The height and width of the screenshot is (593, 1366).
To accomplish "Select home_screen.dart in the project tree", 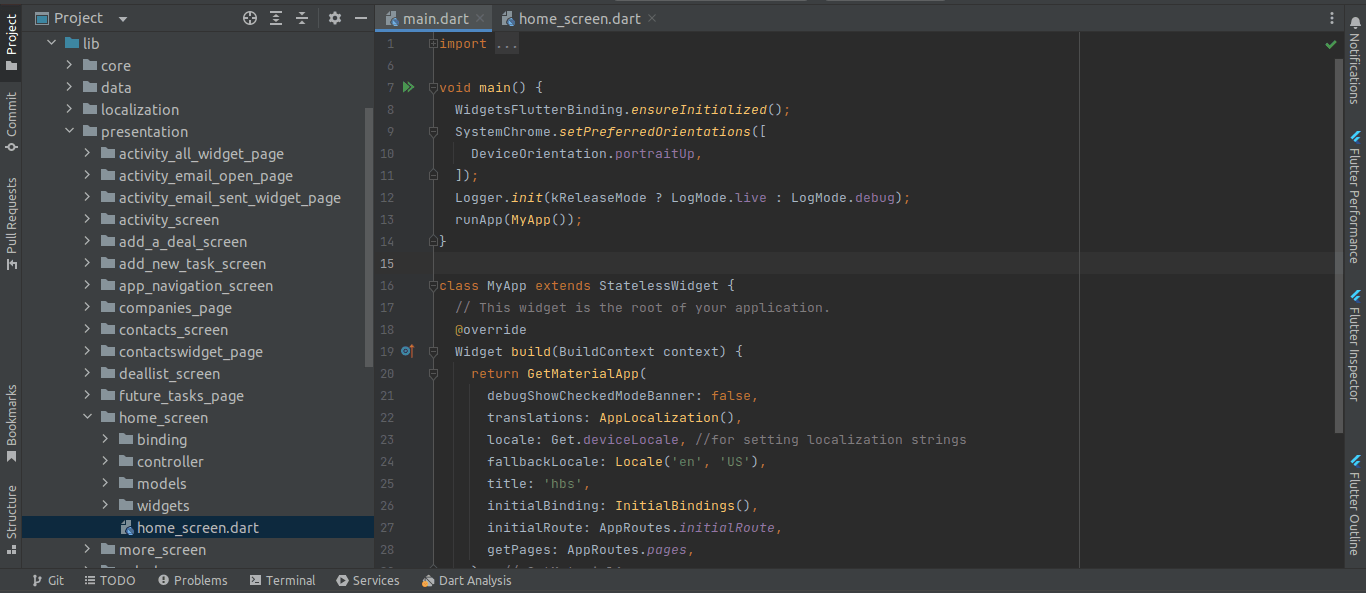I will (x=197, y=527).
